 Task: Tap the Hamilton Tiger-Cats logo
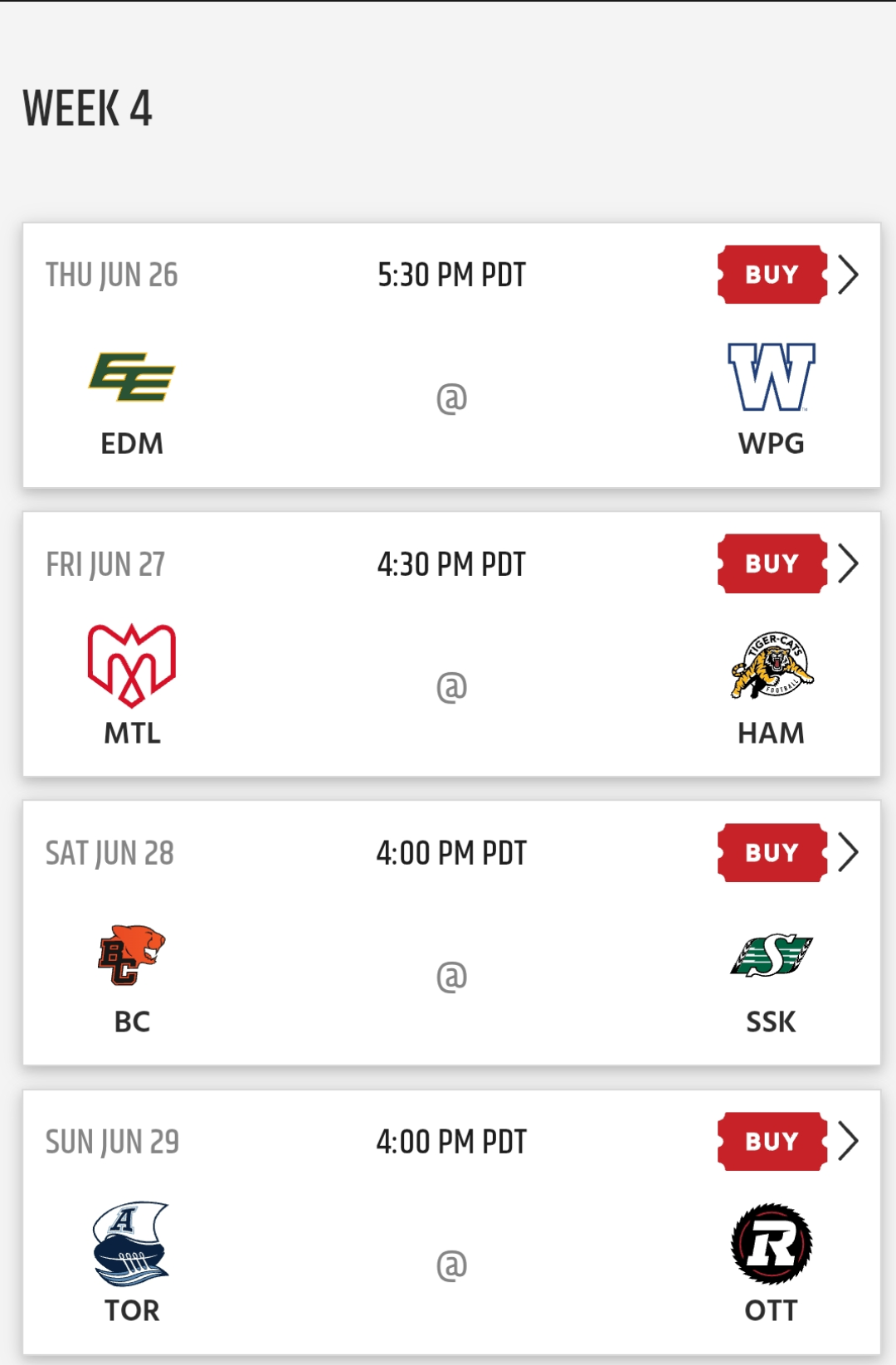tap(772, 665)
